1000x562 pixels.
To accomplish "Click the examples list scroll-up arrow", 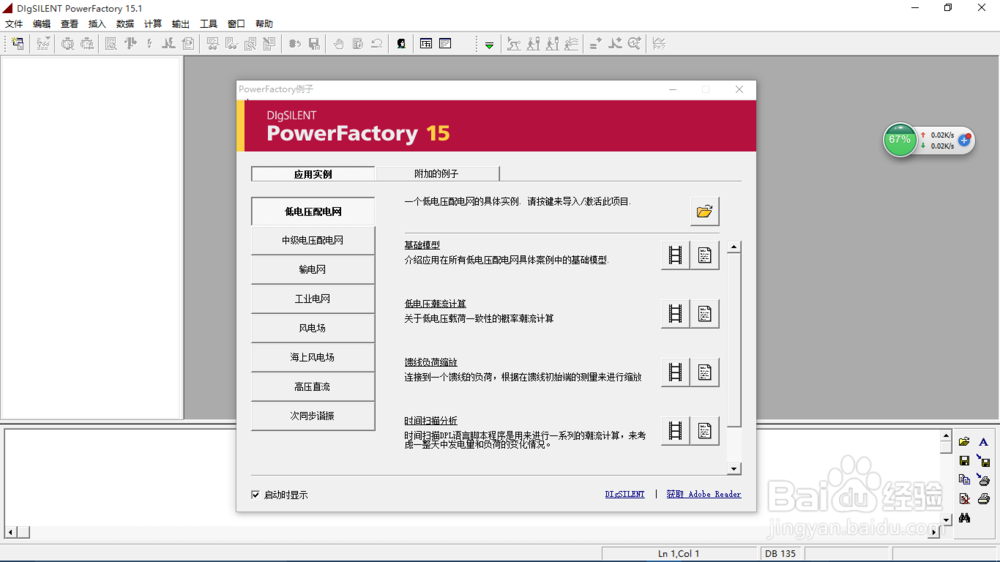I will pos(734,248).
